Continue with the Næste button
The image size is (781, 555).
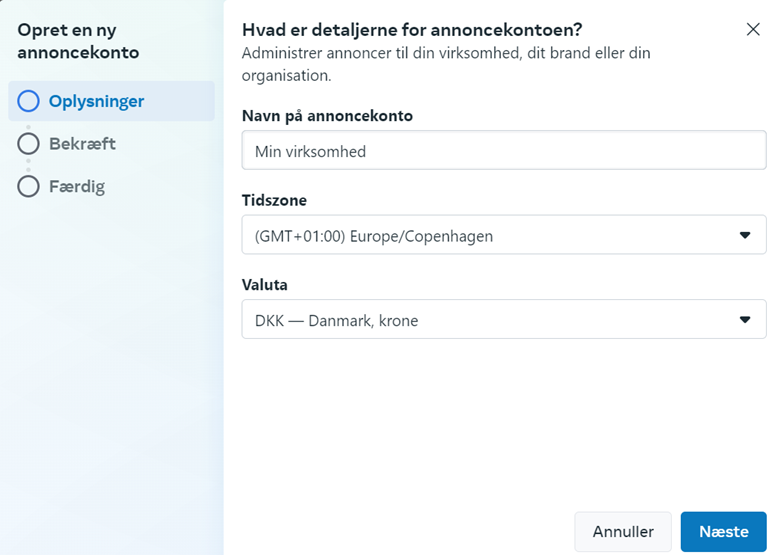(x=723, y=531)
